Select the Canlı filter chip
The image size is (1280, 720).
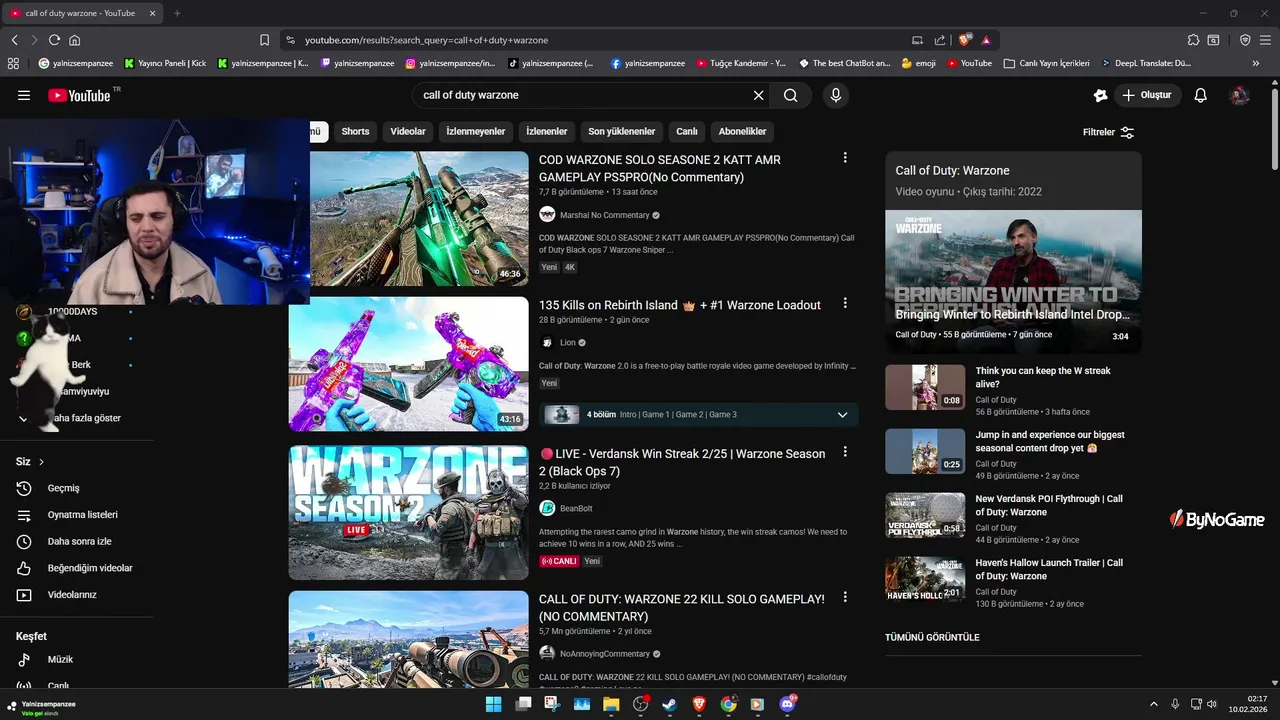point(687,131)
